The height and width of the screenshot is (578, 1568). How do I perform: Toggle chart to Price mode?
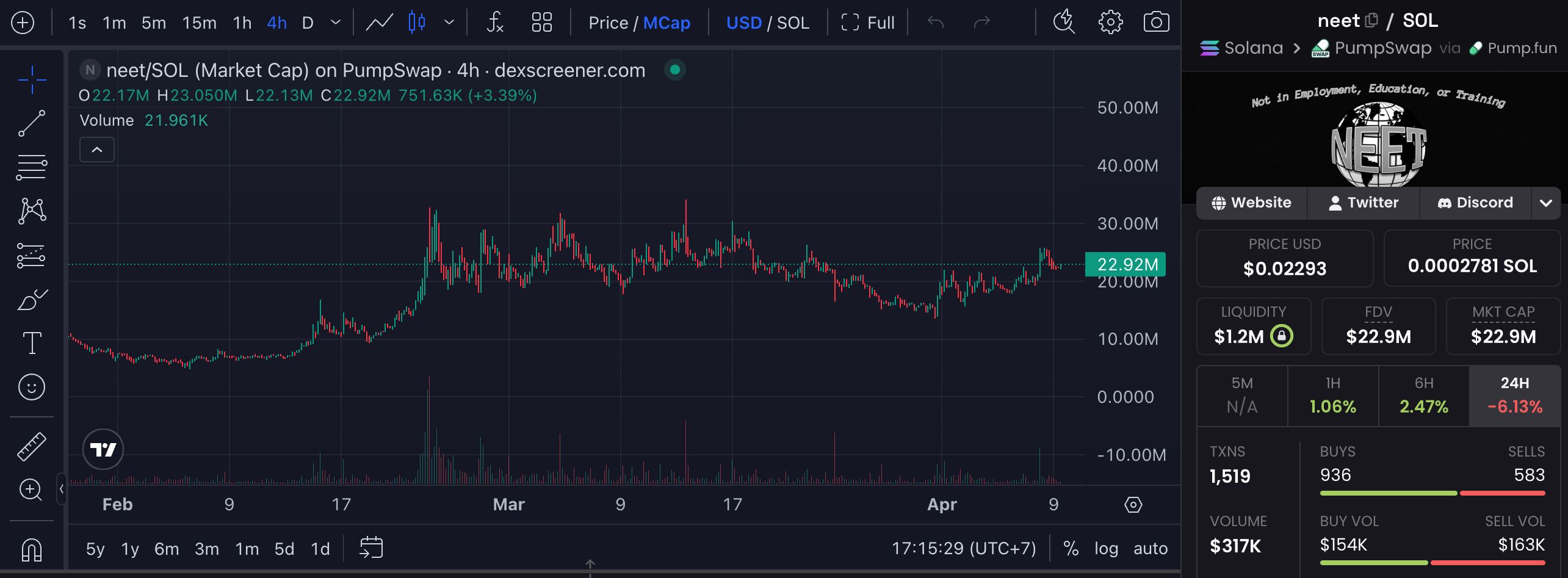(608, 23)
